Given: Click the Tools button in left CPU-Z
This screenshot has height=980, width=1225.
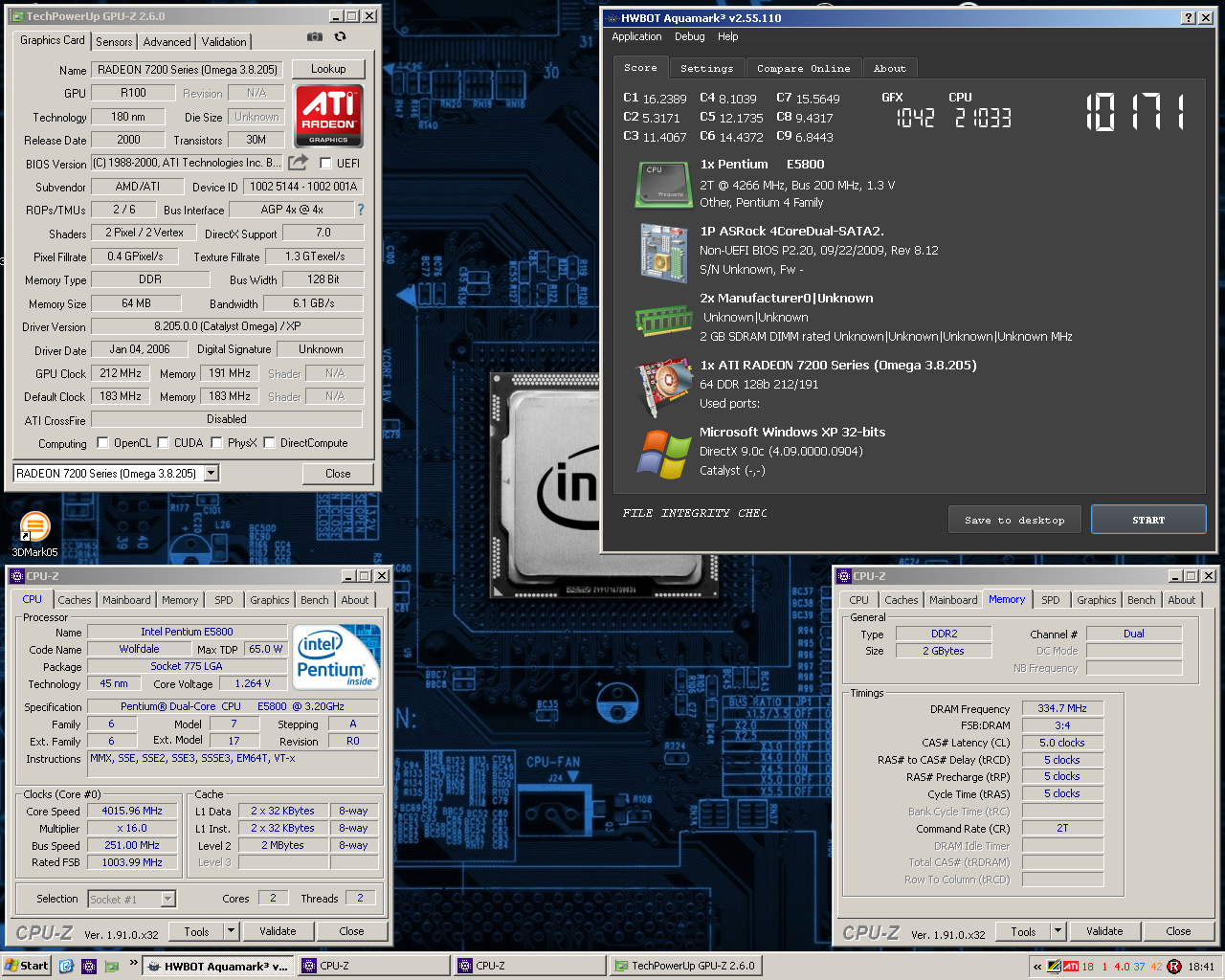Looking at the screenshot, I should point(197,931).
